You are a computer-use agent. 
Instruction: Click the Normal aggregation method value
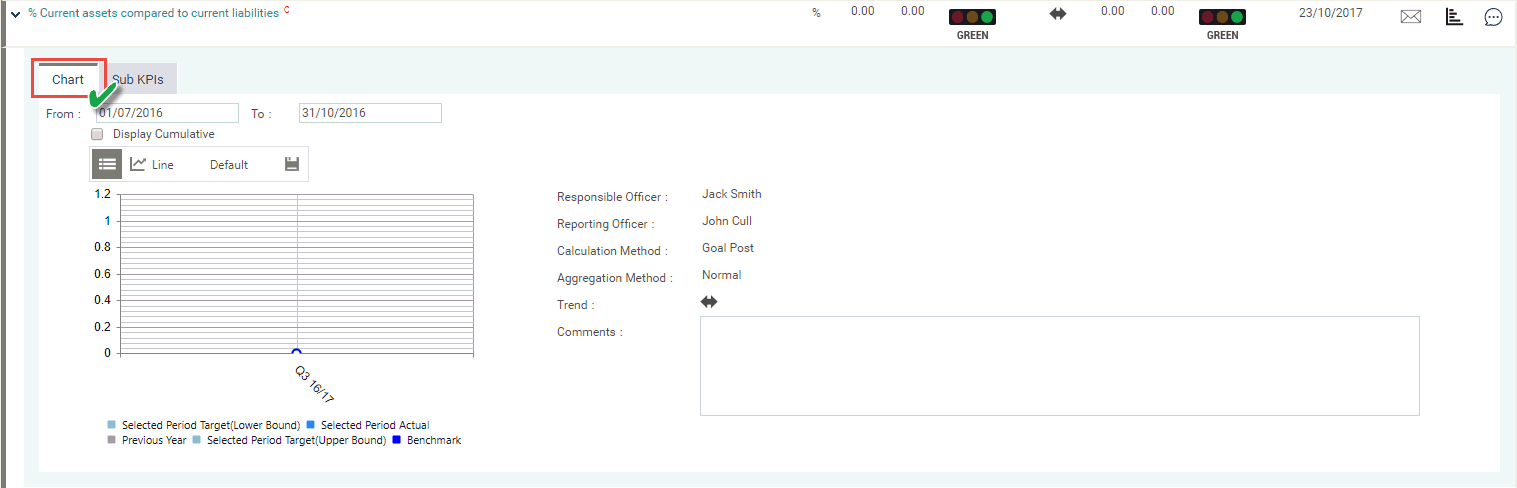click(x=722, y=275)
